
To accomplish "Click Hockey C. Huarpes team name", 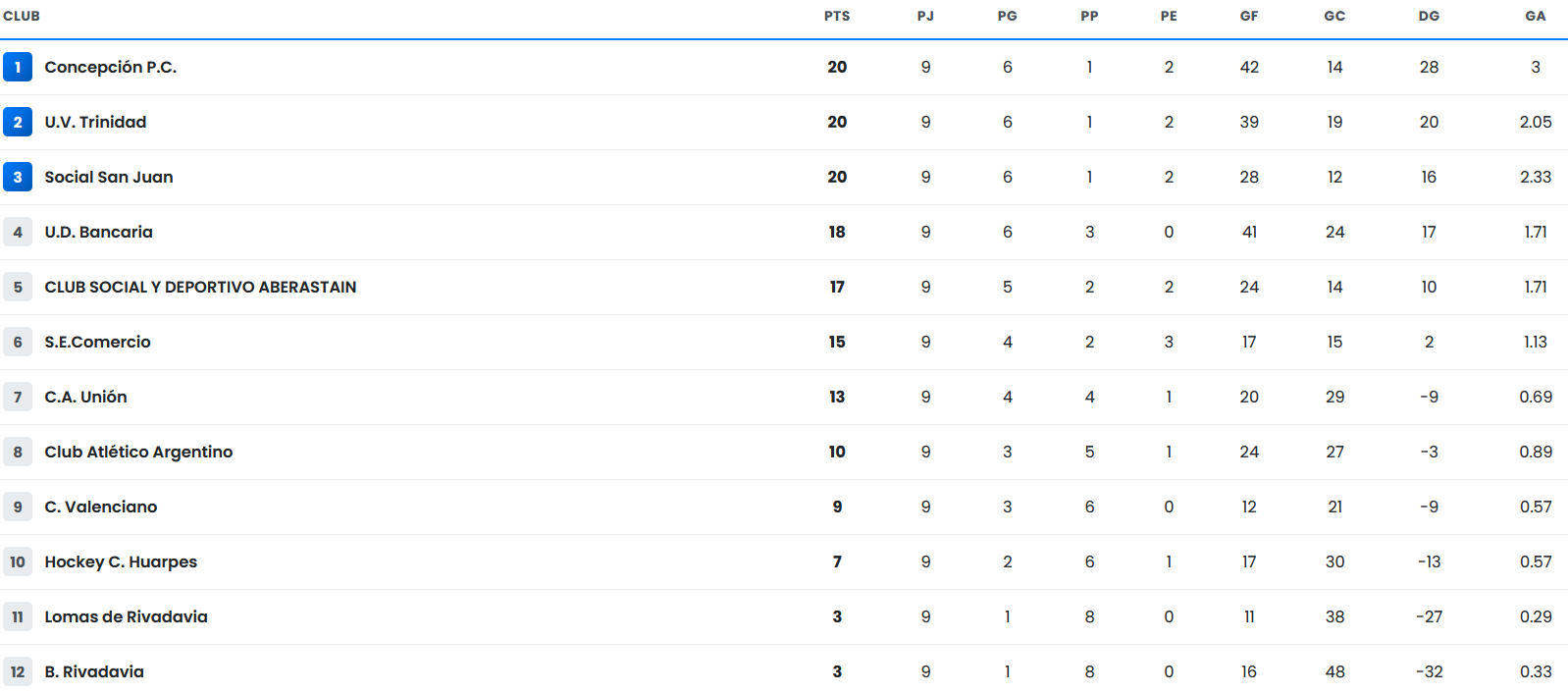I will click(x=121, y=561).
